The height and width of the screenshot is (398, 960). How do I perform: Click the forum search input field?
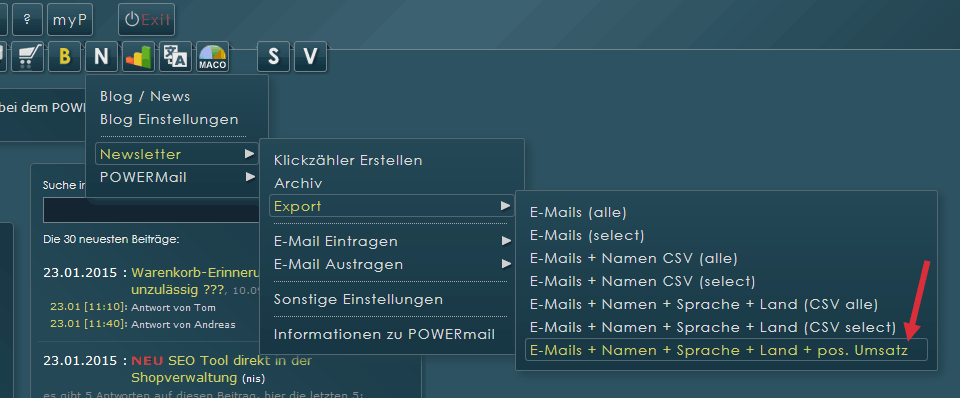pos(152,210)
